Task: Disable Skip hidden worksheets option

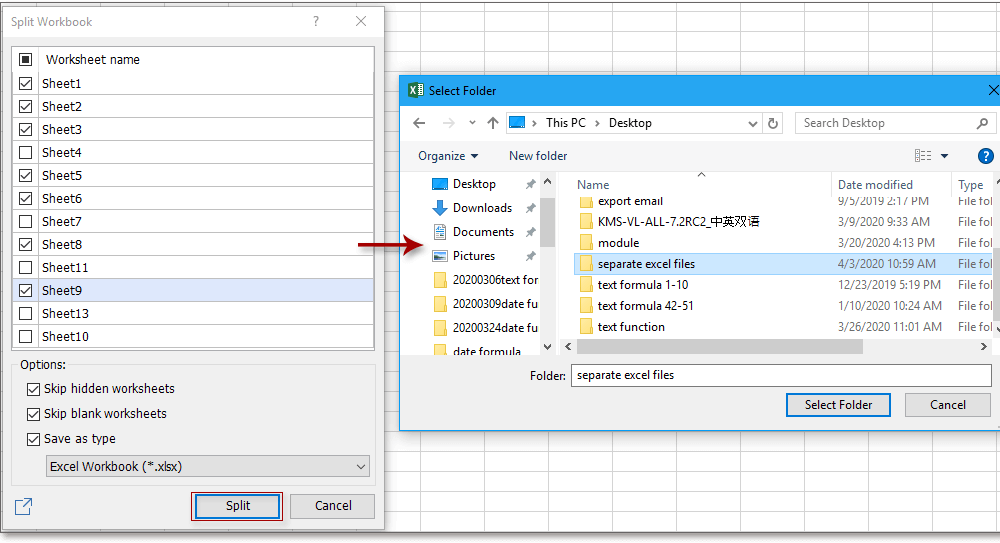Action: coord(33,389)
